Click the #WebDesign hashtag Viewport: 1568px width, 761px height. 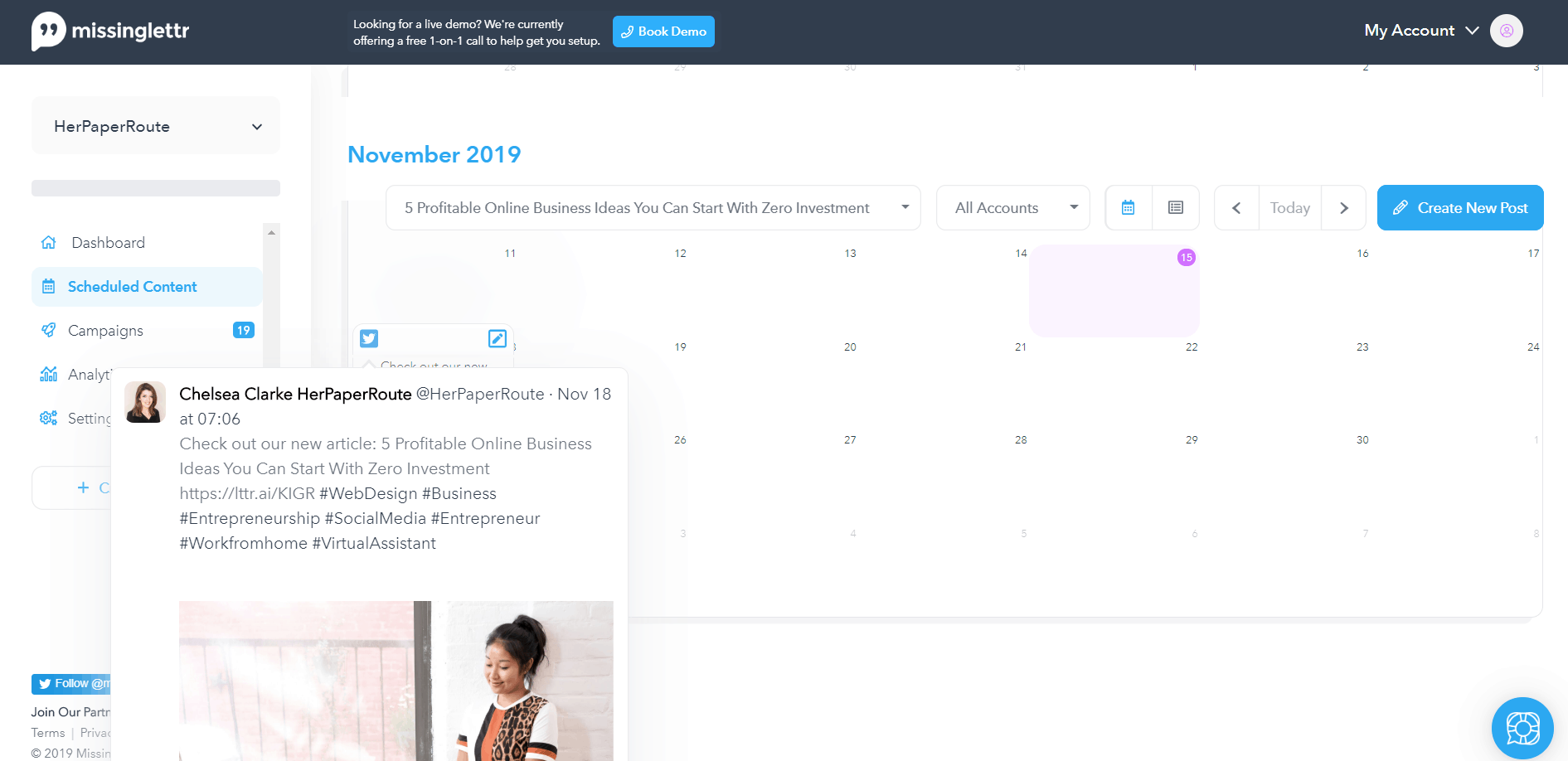[368, 493]
